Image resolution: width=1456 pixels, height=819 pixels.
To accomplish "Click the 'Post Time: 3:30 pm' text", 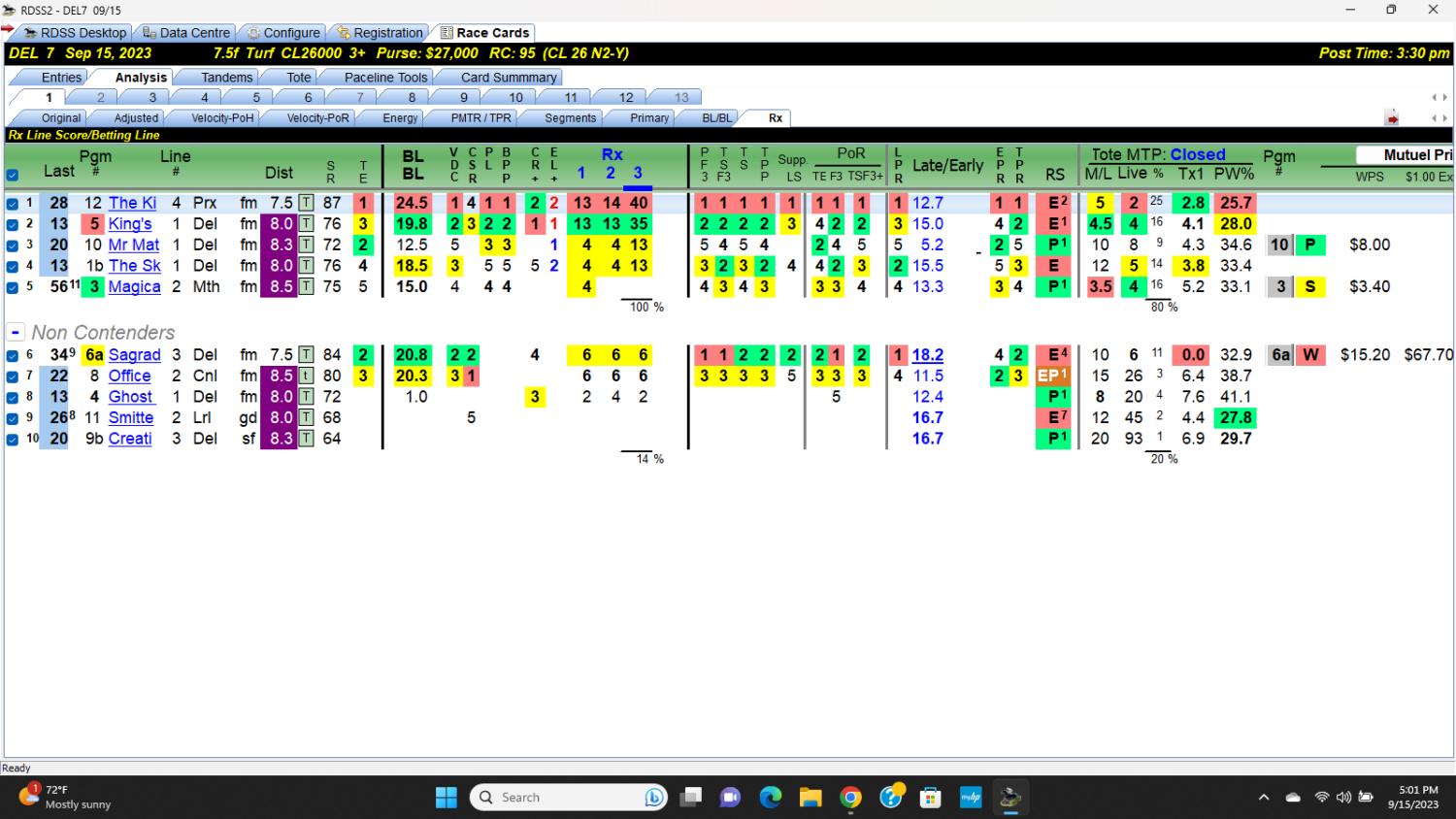I will point(1384,53).
